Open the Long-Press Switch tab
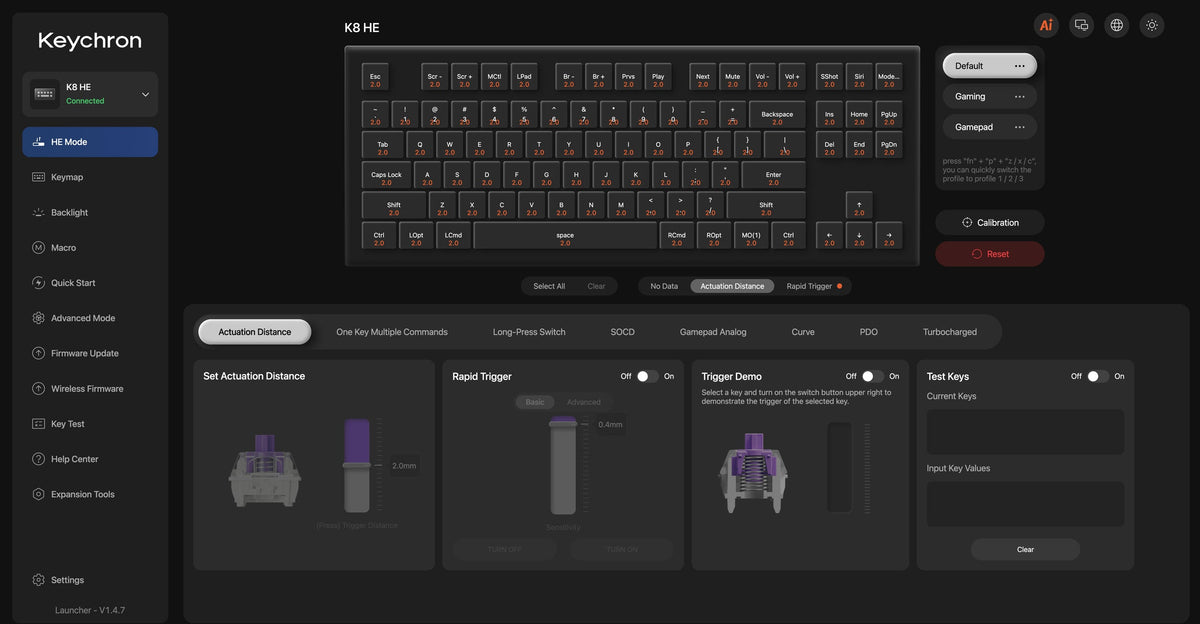 tap(529, 332)
